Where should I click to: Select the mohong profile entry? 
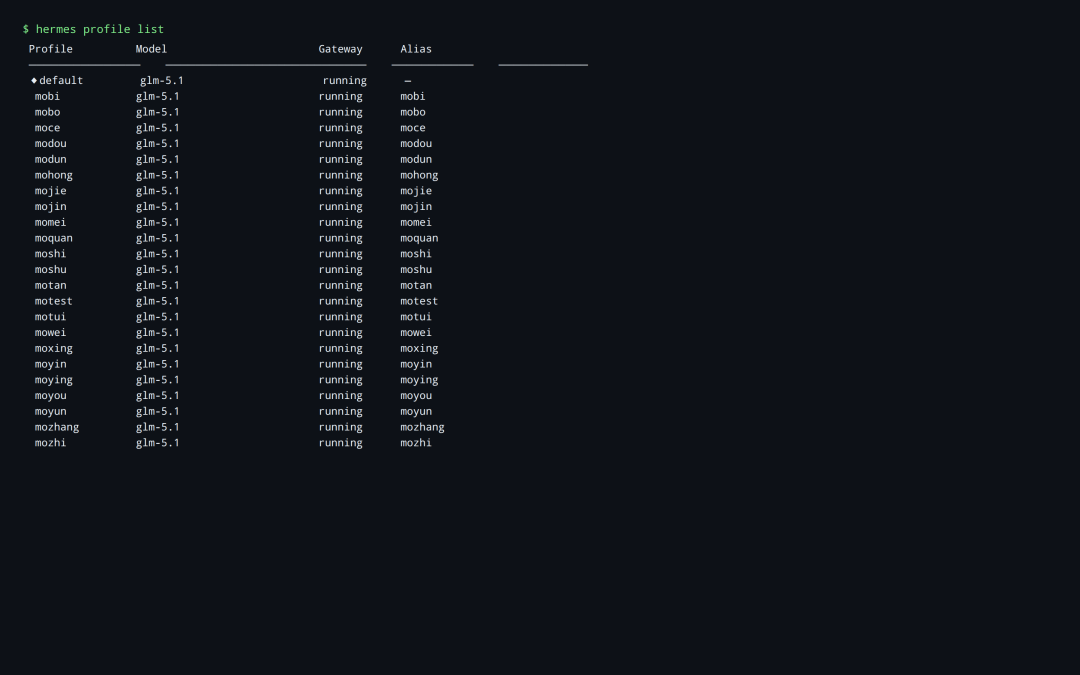pyautogui.click(x=53, y=174)
